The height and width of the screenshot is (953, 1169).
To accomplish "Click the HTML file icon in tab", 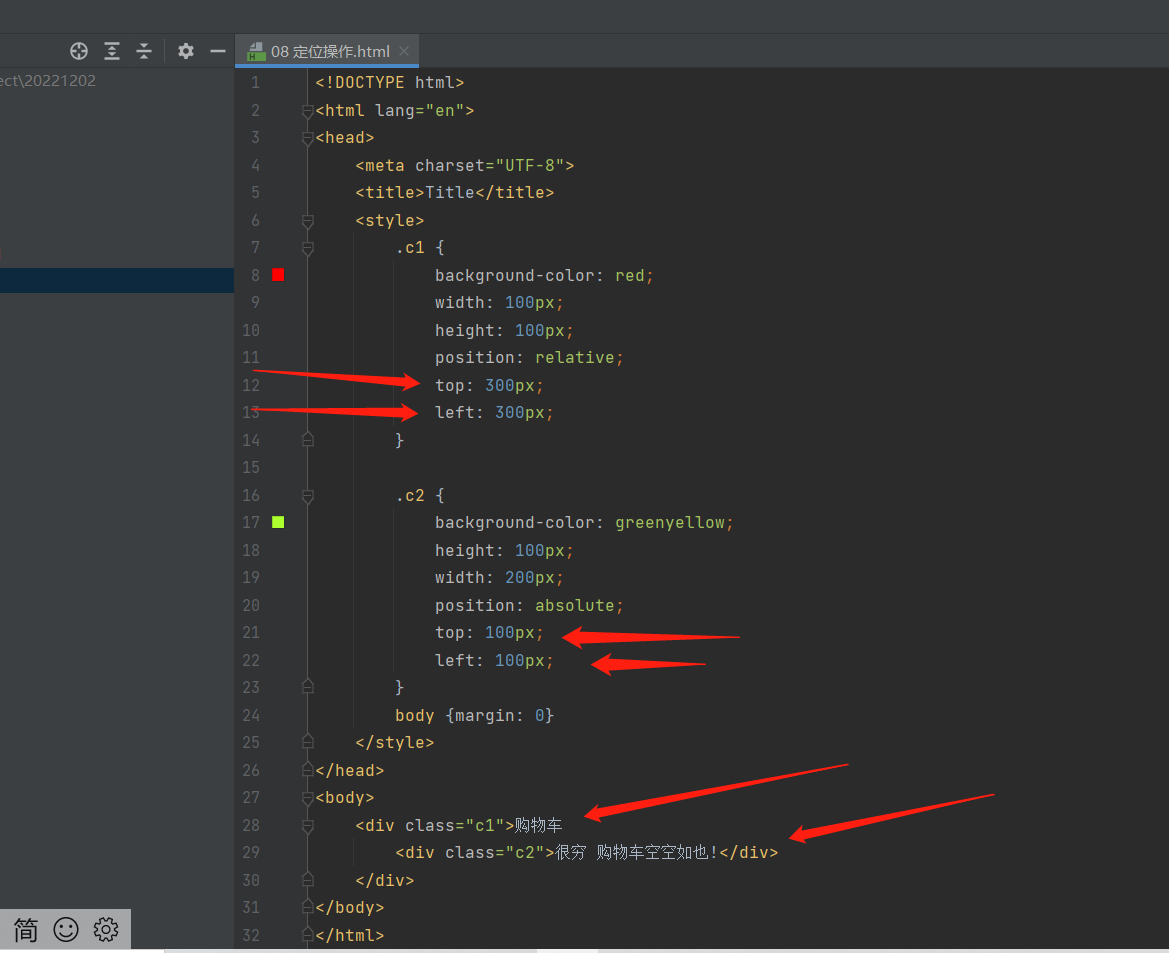I will coord(256,51).
